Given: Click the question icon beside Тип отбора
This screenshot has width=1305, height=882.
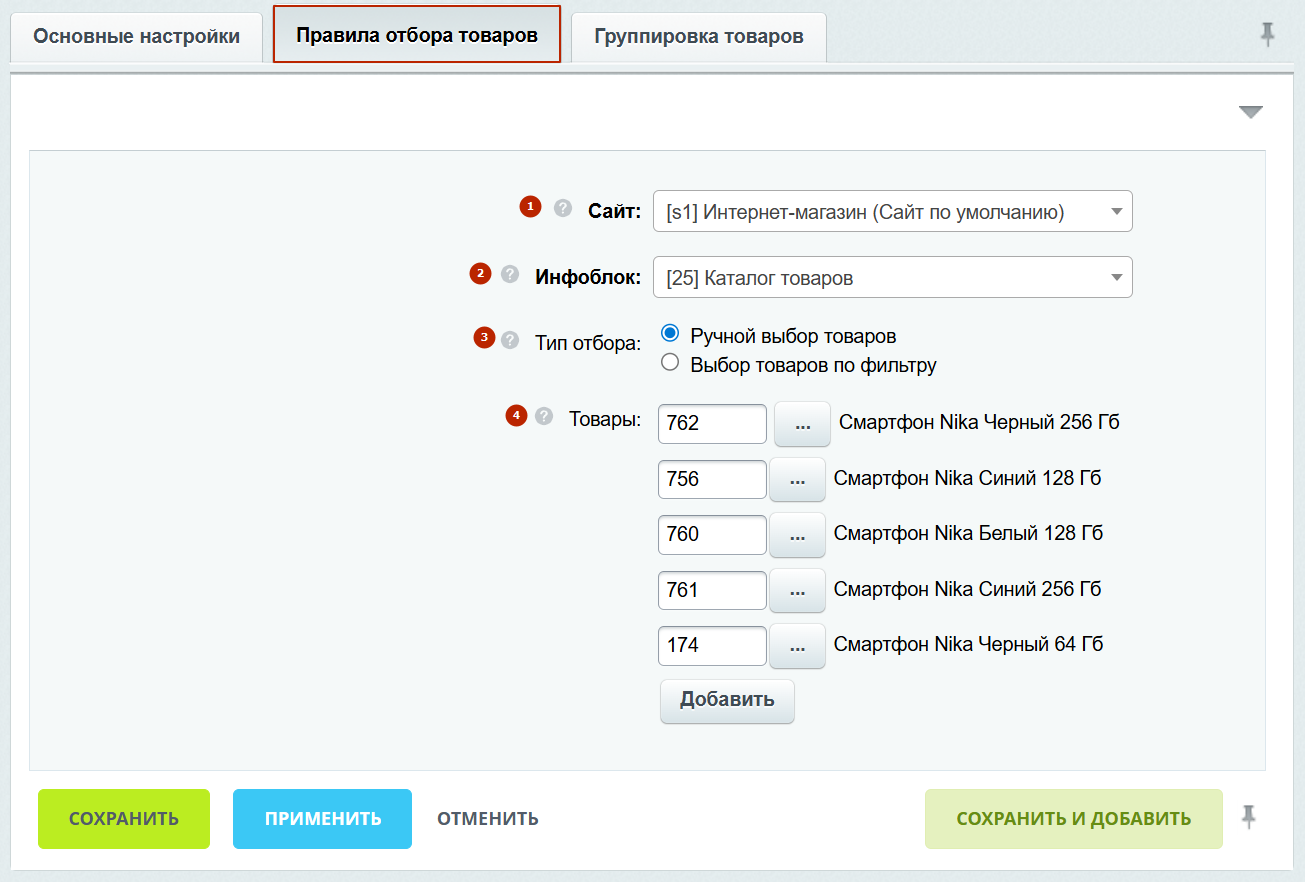Looking at the screenshot, I should (x=510, y=339).
